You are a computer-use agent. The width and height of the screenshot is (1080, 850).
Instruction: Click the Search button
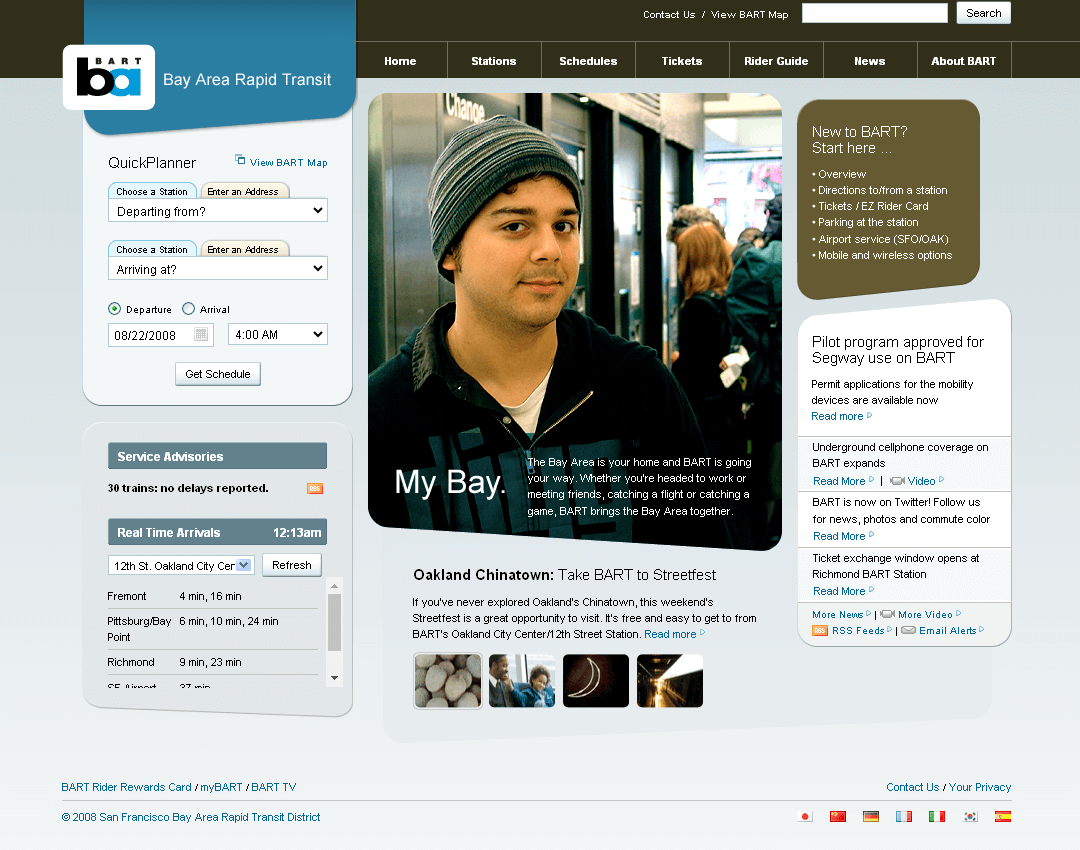[984, 13]
